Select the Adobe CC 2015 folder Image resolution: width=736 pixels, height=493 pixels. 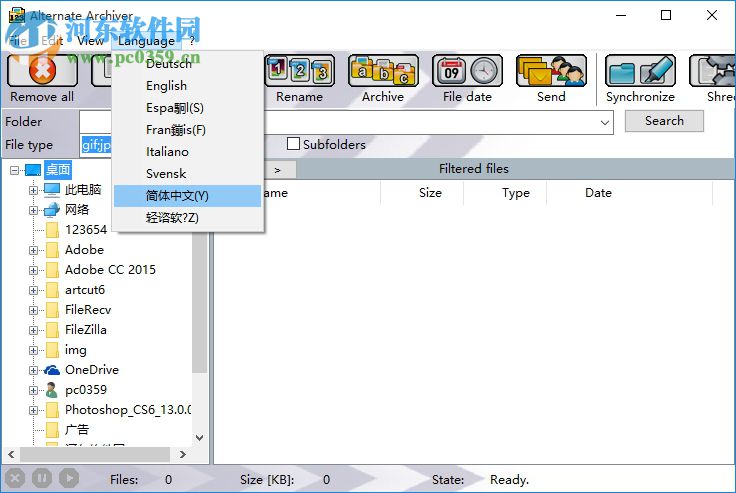[x=110, y=270]
